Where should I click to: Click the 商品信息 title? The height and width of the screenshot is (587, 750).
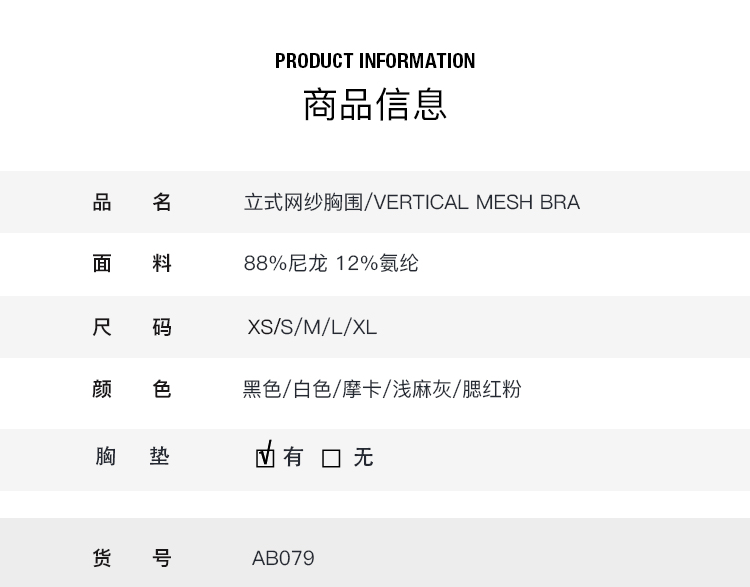coord(375,104)
